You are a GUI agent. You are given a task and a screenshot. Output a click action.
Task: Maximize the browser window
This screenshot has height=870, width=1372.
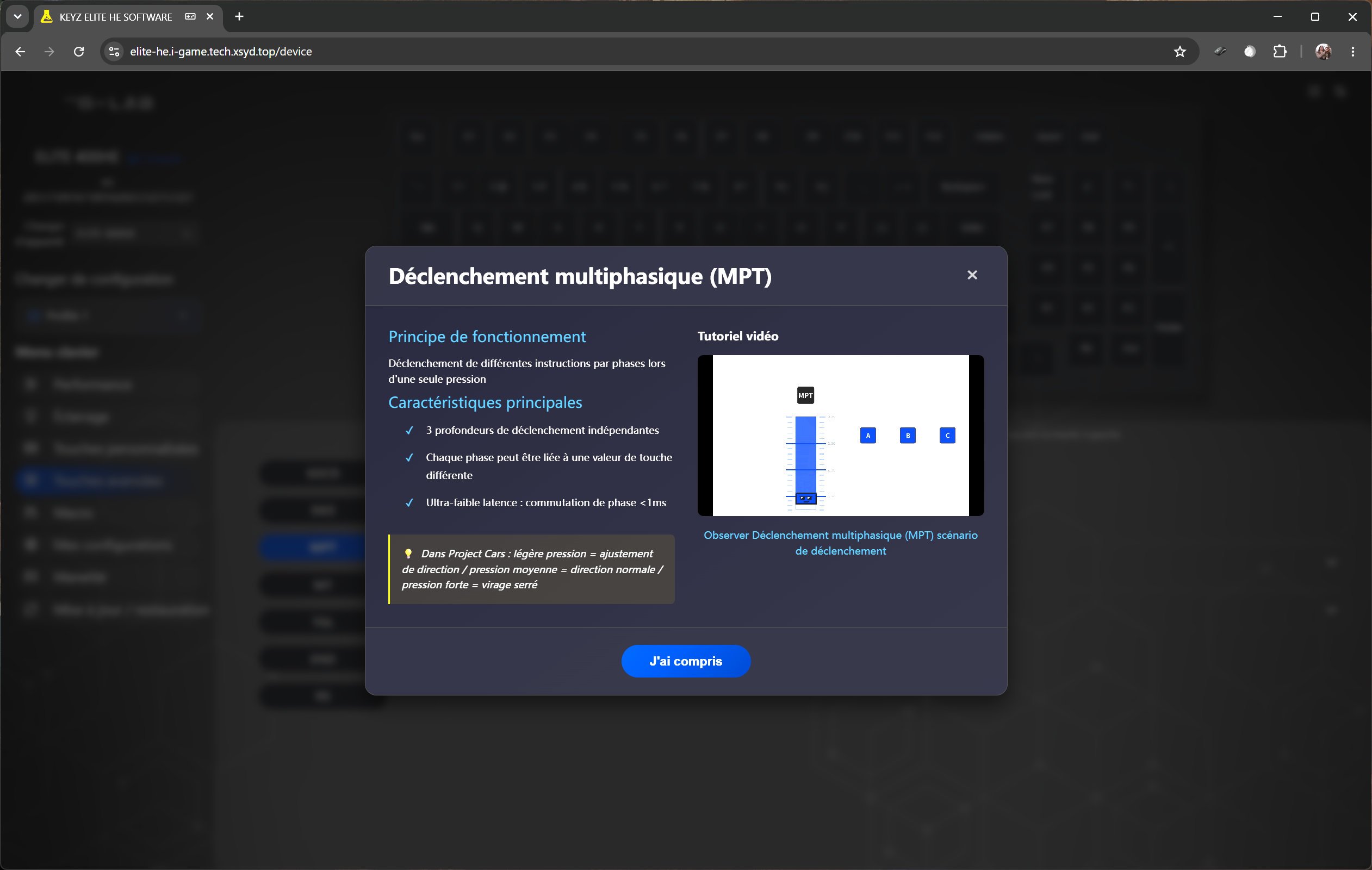pos(1315,16)
